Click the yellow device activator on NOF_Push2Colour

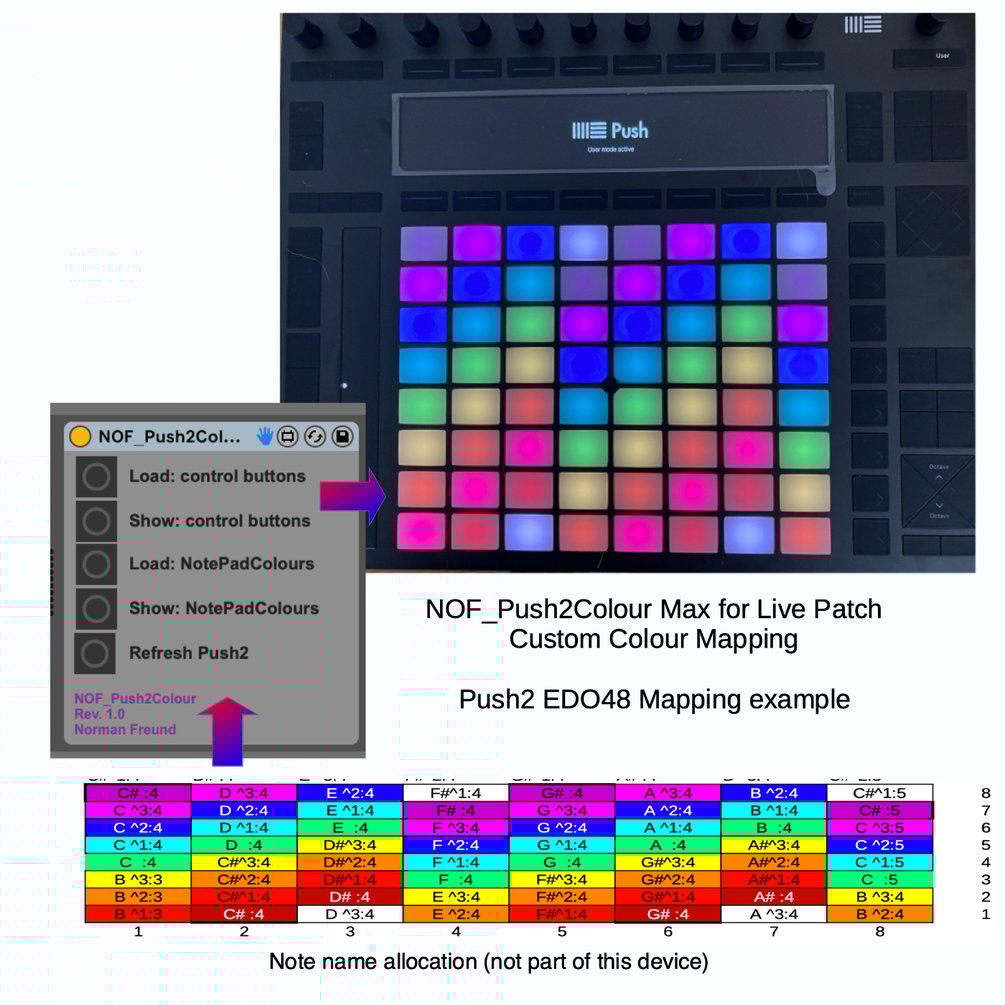click(x=79, y=436)
